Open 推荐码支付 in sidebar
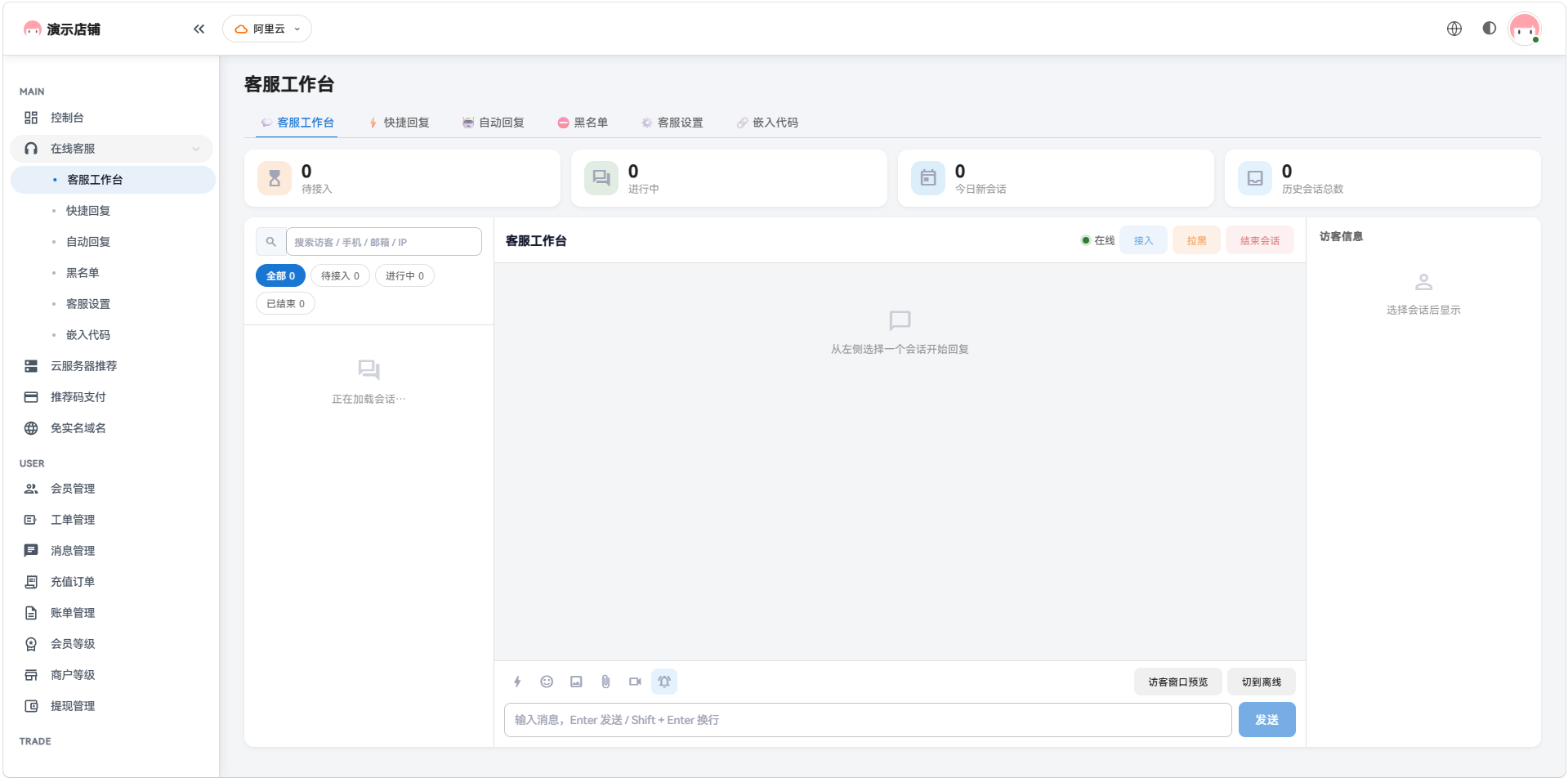 click(111, 397)
